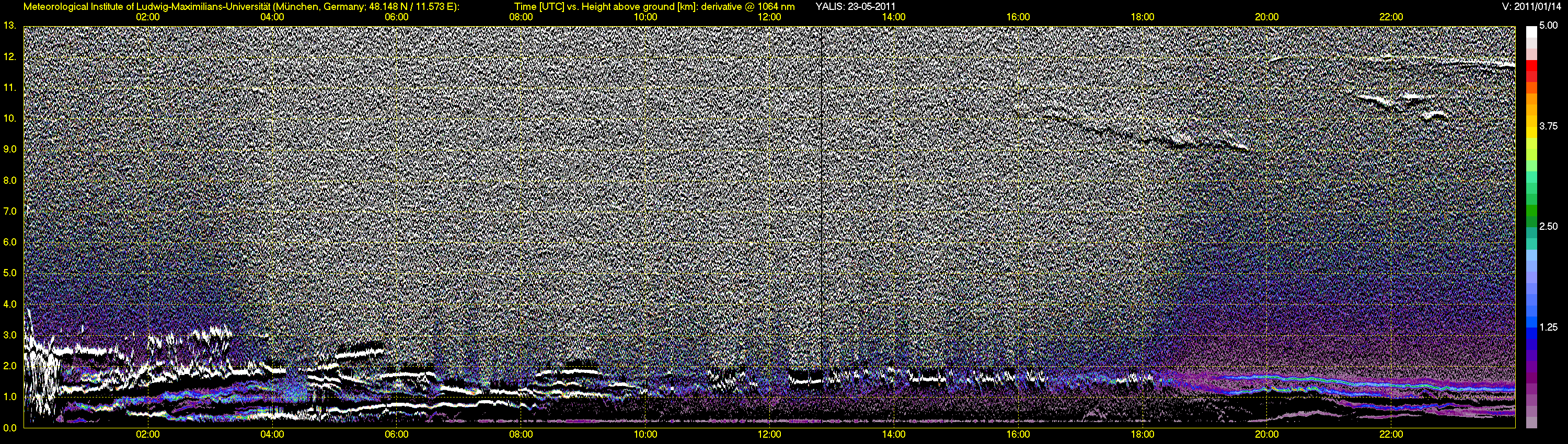Click the 08:00 label on the bottom time axis
Image resolution: width=1568 pixels, height=444 pixels.
(x=521, y=434)
